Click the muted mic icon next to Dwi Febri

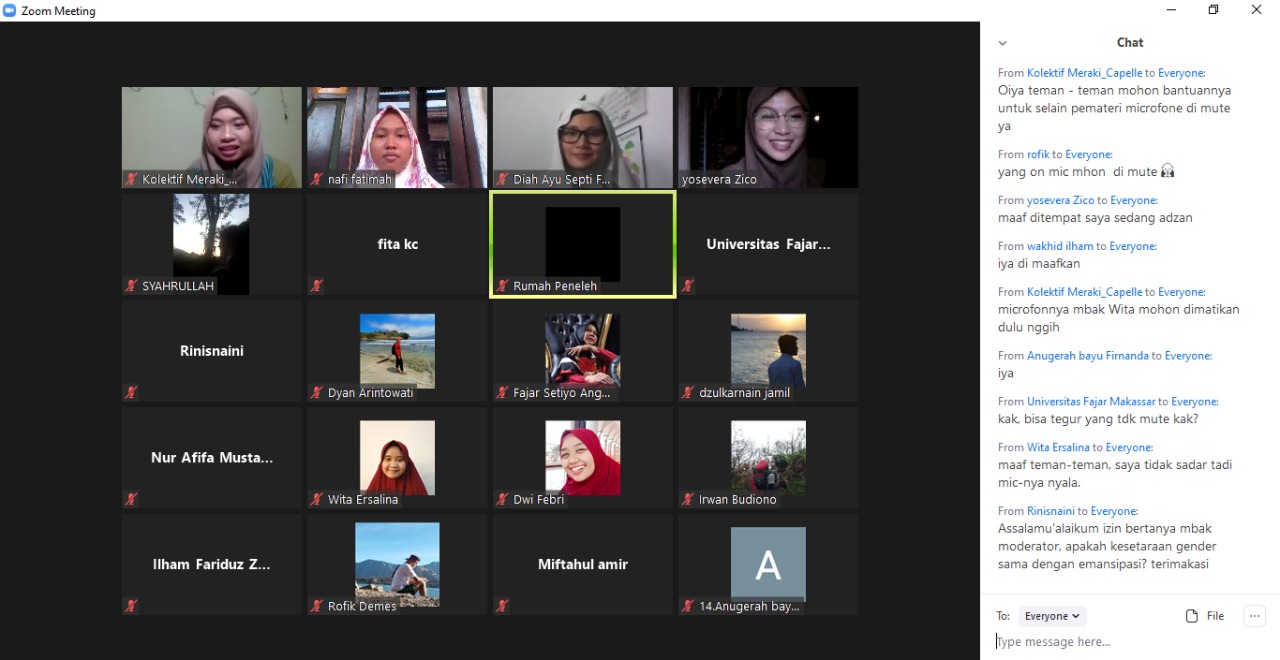point(502,499)
